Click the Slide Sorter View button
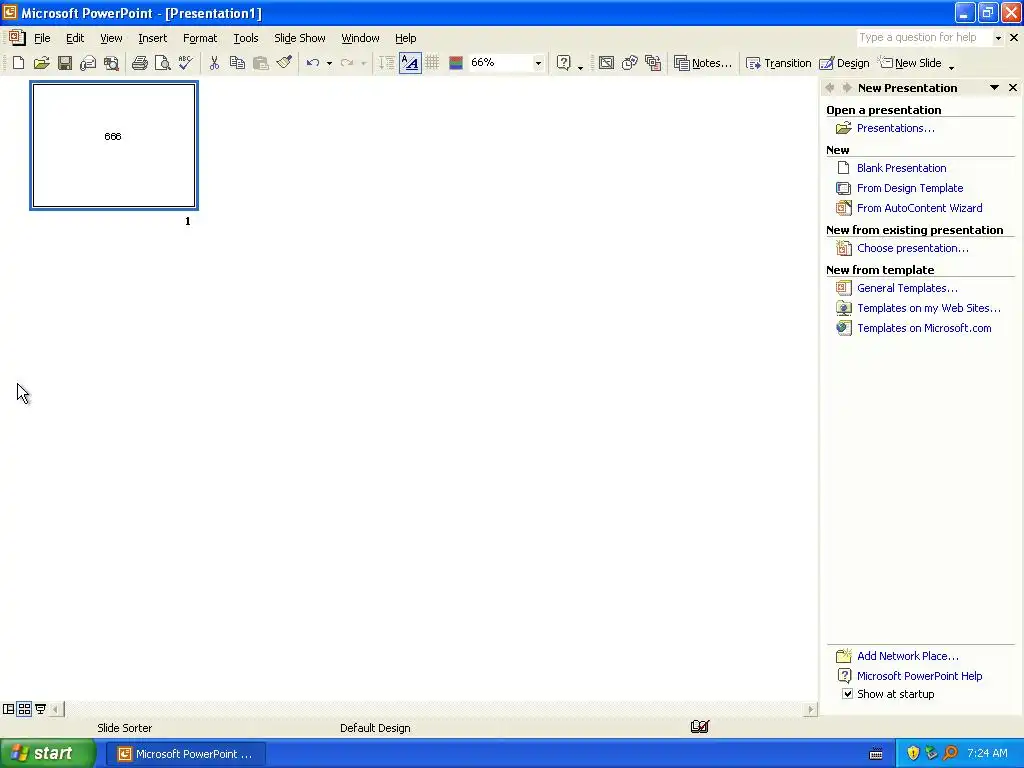Screen dimensions: 1024x768 pos(24,709)
